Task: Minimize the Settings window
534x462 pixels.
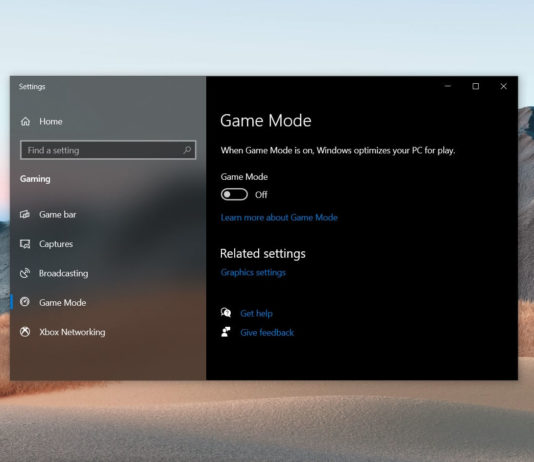Action: [x=448, y=86]
